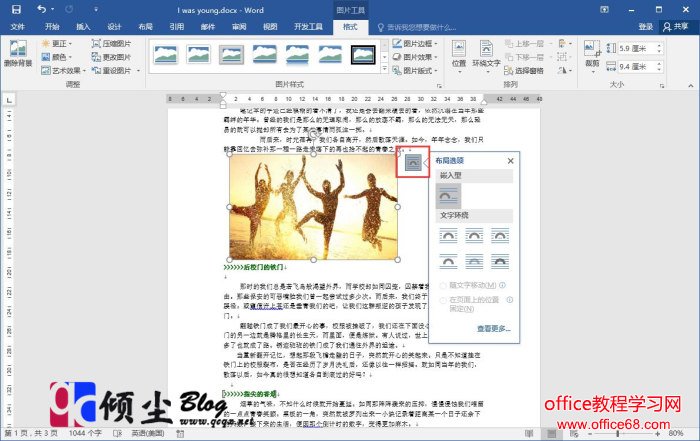700x441 pixels.
Task: Open the dropdown arrow next to Undo
Action: coord(53,9)
